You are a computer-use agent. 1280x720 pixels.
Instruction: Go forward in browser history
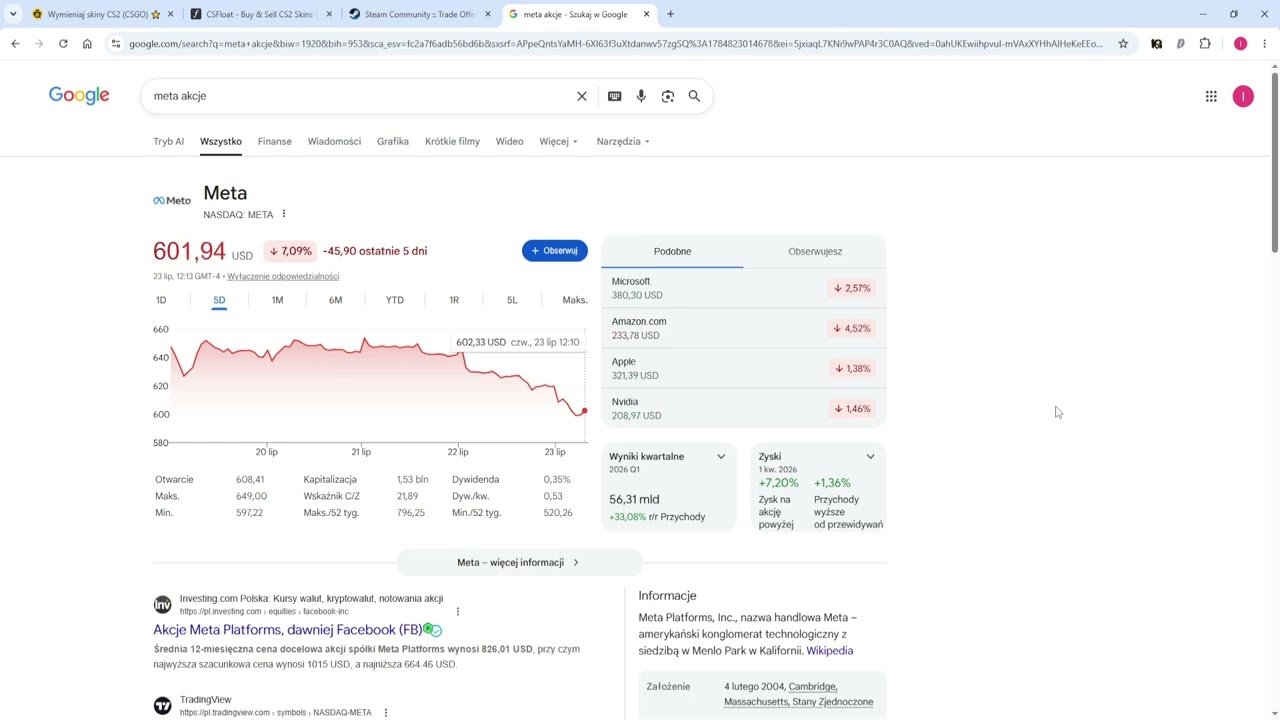pyautogui.click(x=39, y=44)
